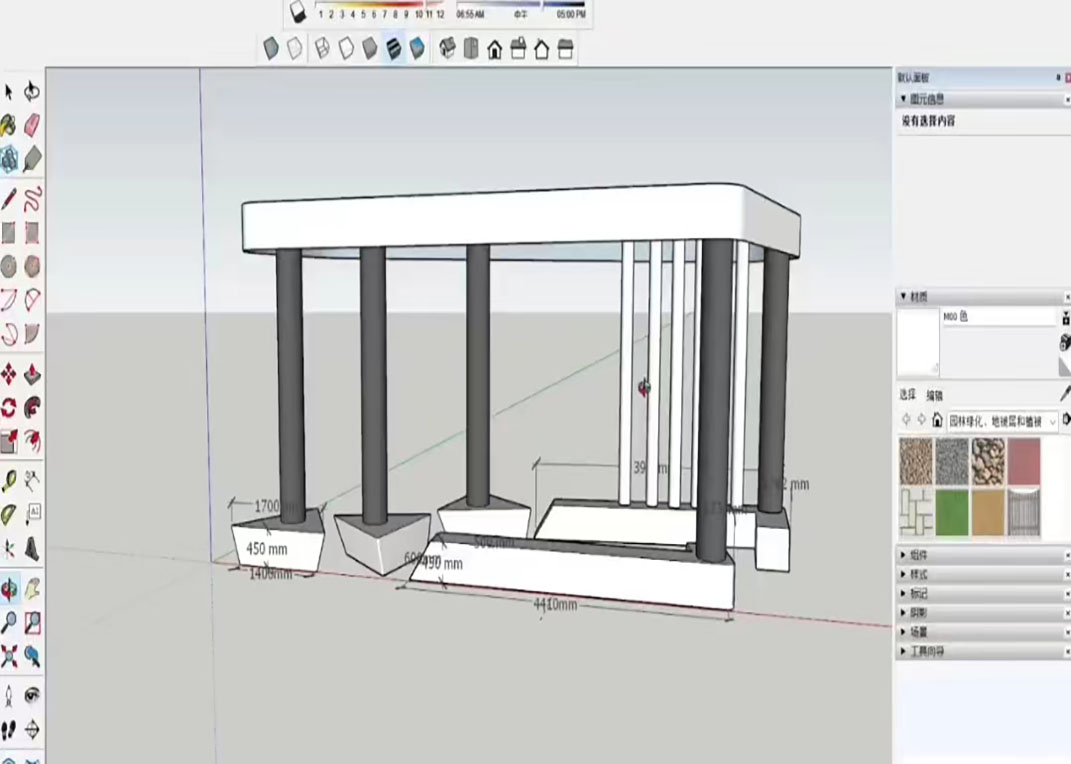Activate the Rectangle drawing tool

tap(9, 232)
